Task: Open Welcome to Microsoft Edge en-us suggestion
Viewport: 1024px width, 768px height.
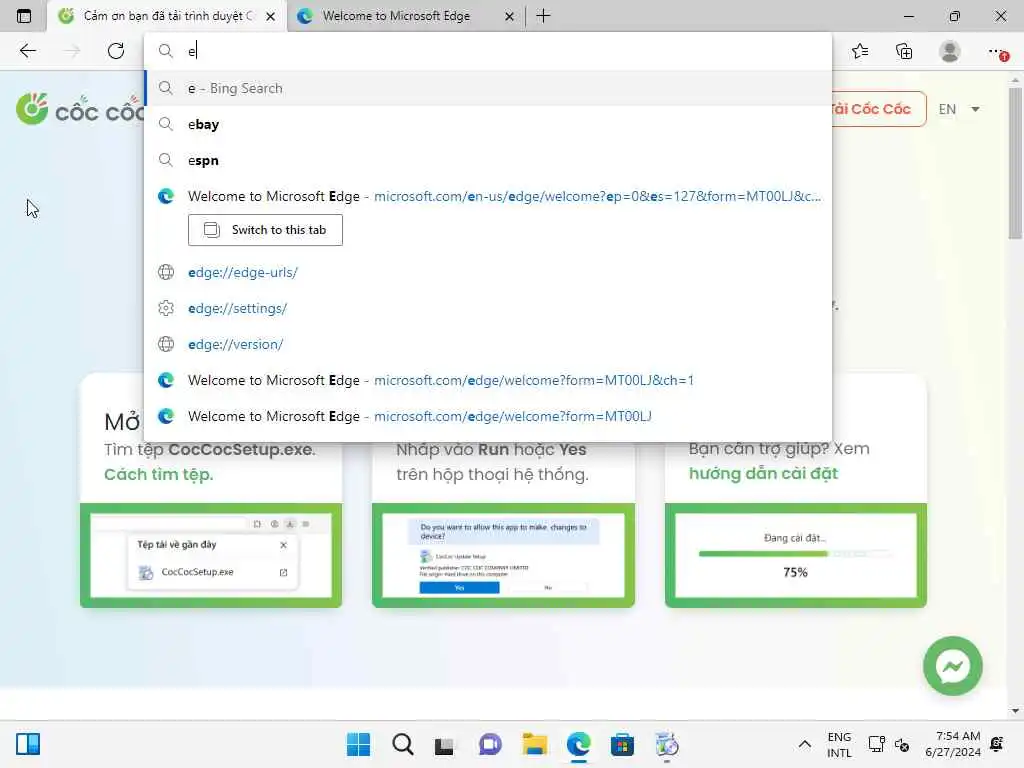Action: coord(488,196)
